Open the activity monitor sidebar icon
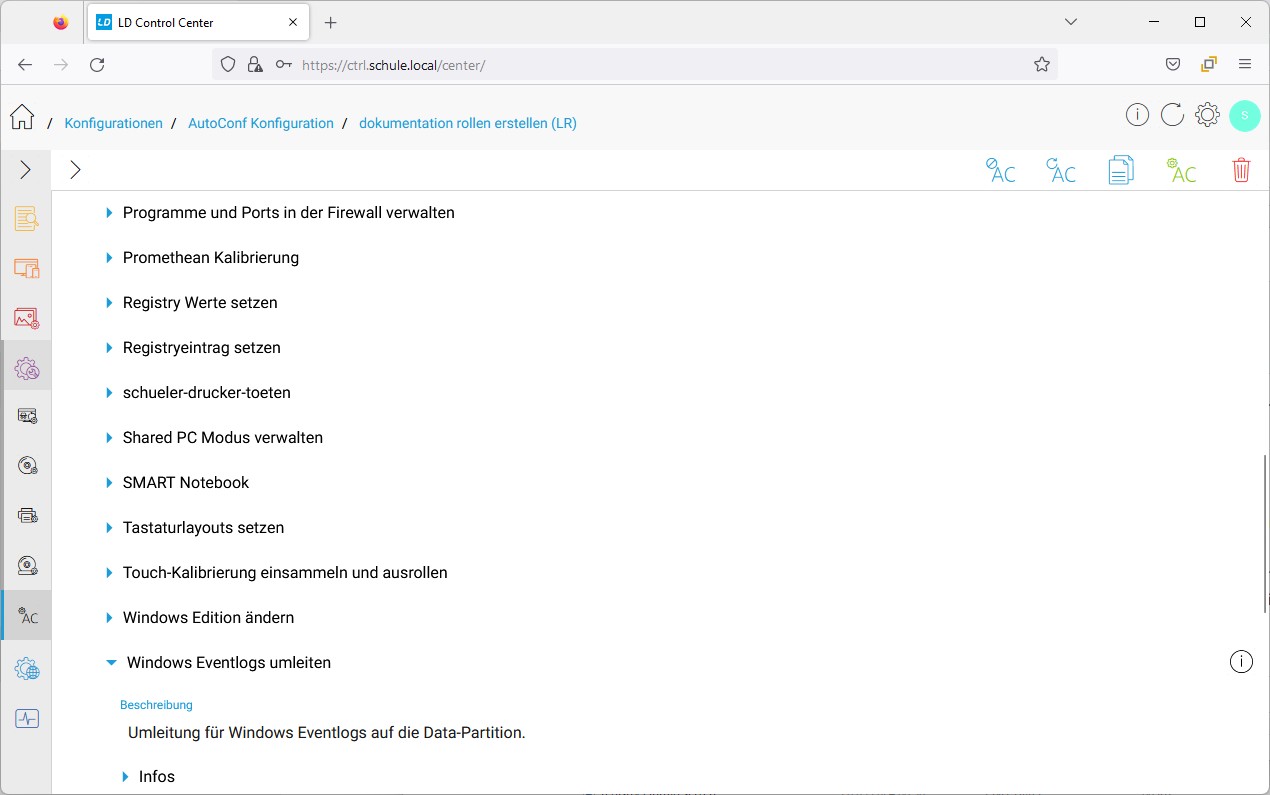The height and width of the screenshot is (795, 1270). (27, 718)
